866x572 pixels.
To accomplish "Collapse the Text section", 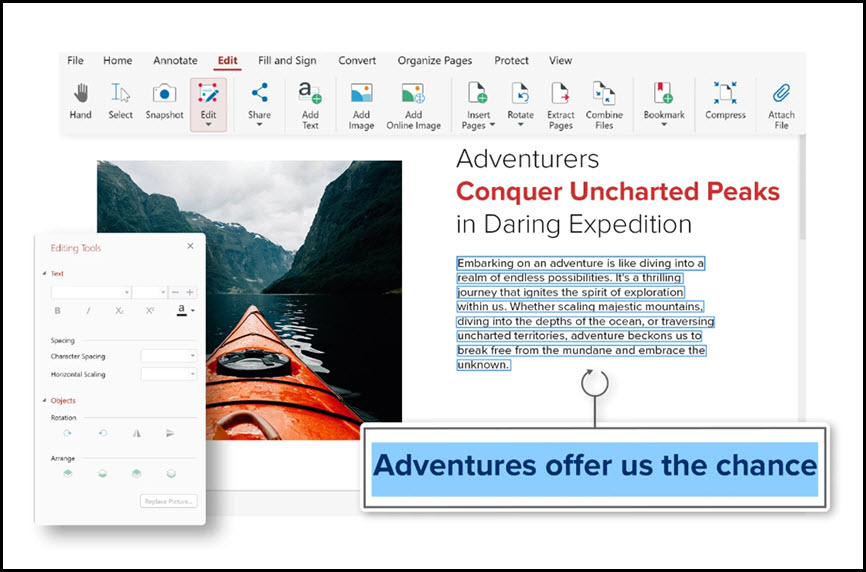I will click(x=44, y=273).
